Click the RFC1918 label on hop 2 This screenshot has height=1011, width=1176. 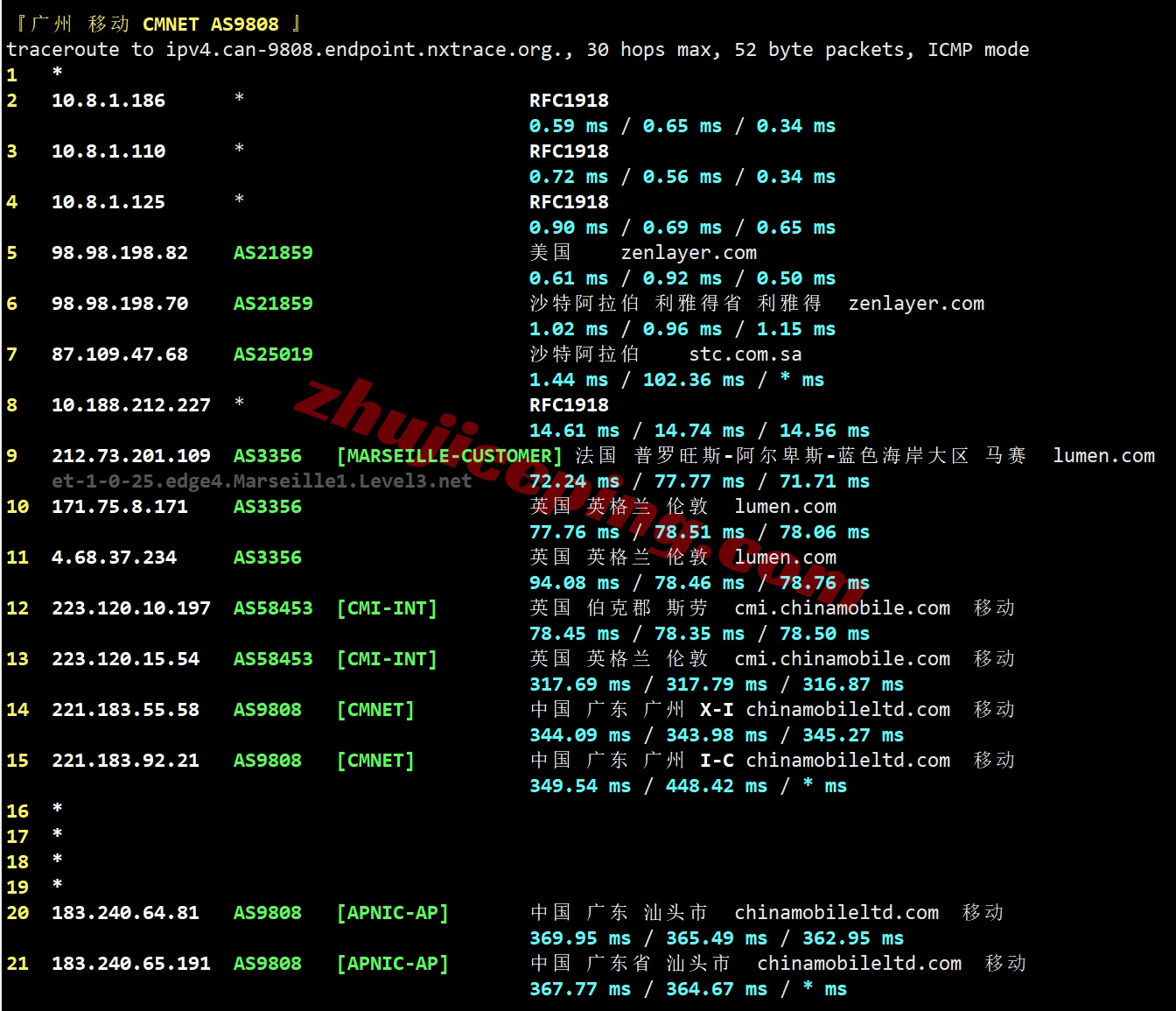[x=569, y=101]
